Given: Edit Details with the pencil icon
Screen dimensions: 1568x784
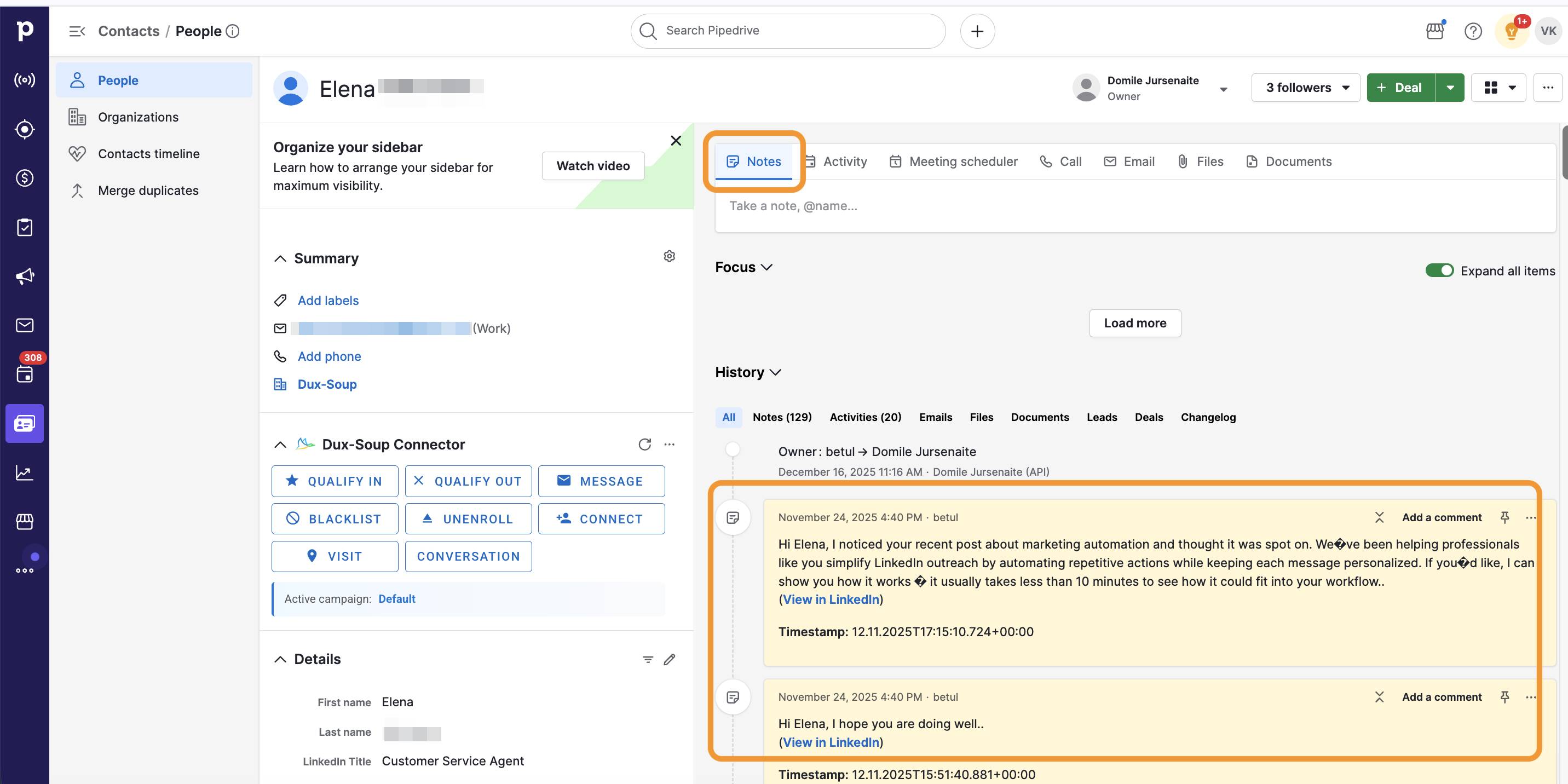Looking at the screenshot, I should pyautogui.click(x=669, y=659).
